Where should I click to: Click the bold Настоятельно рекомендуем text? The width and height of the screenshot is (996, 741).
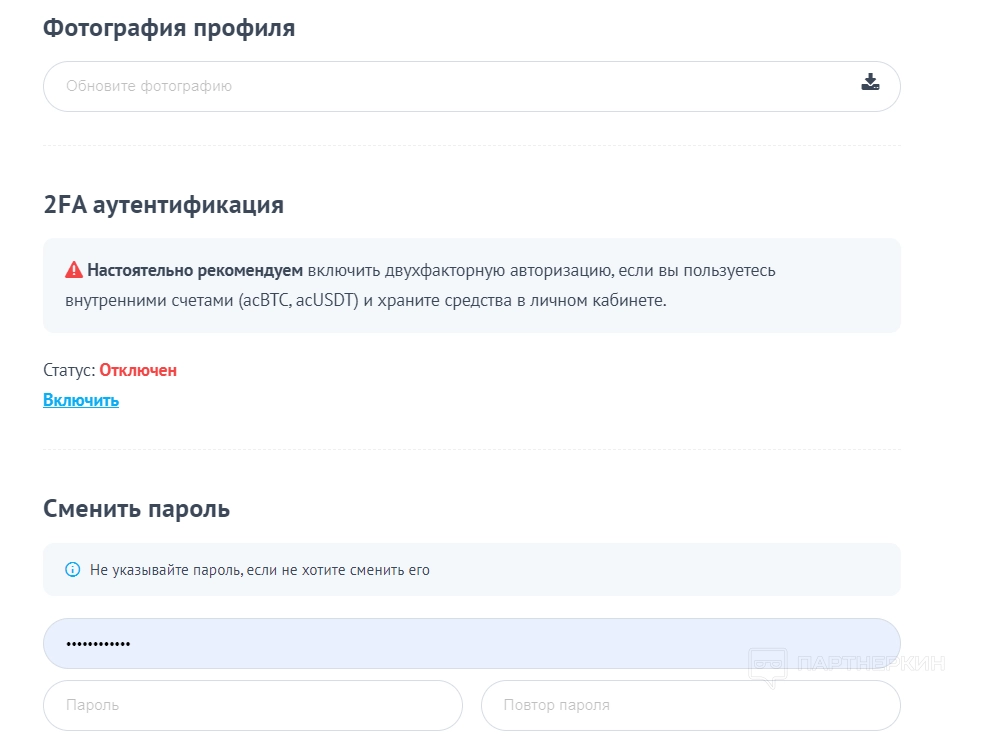195,270
